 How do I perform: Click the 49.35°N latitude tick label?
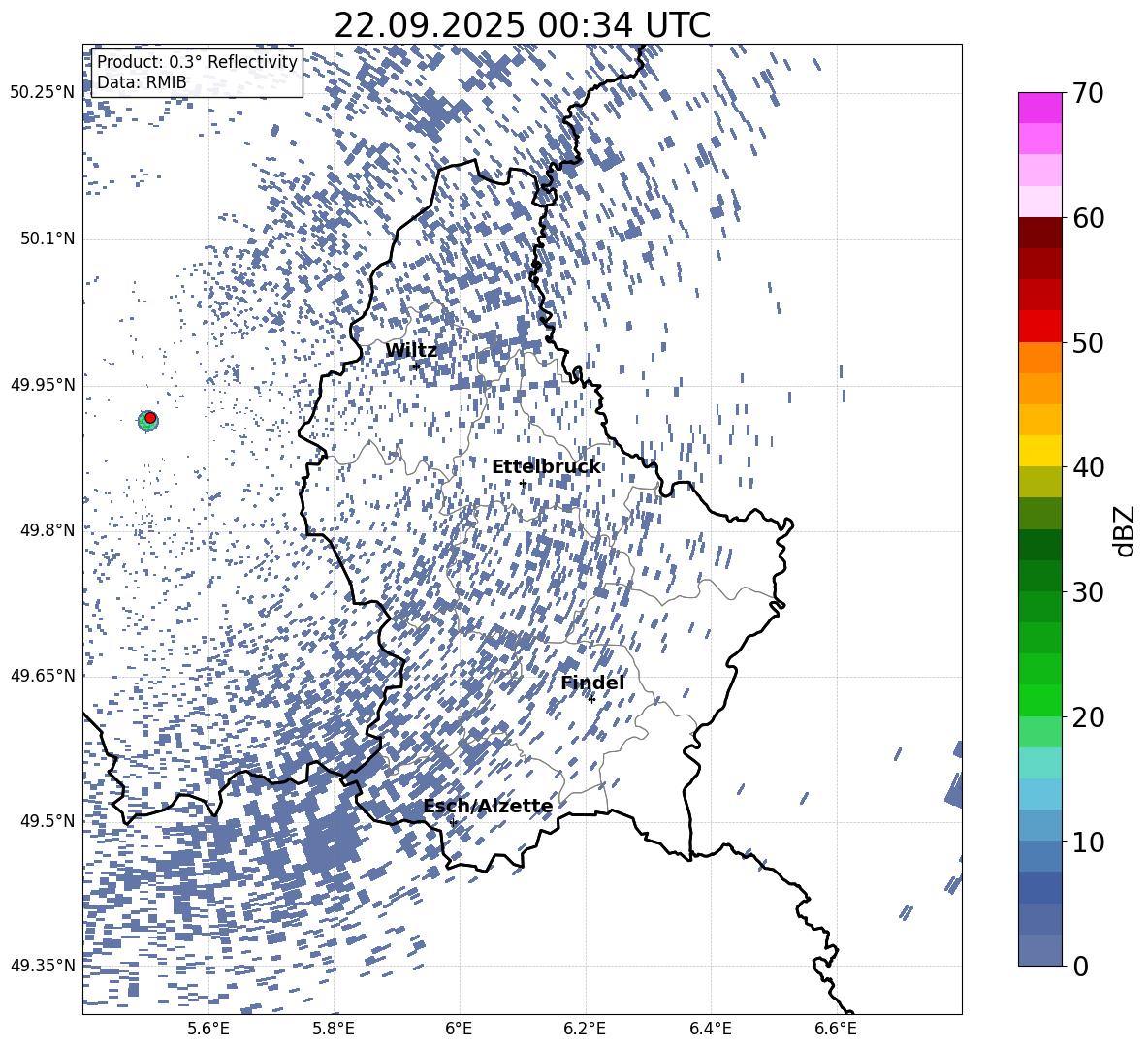tap(43, 966)
